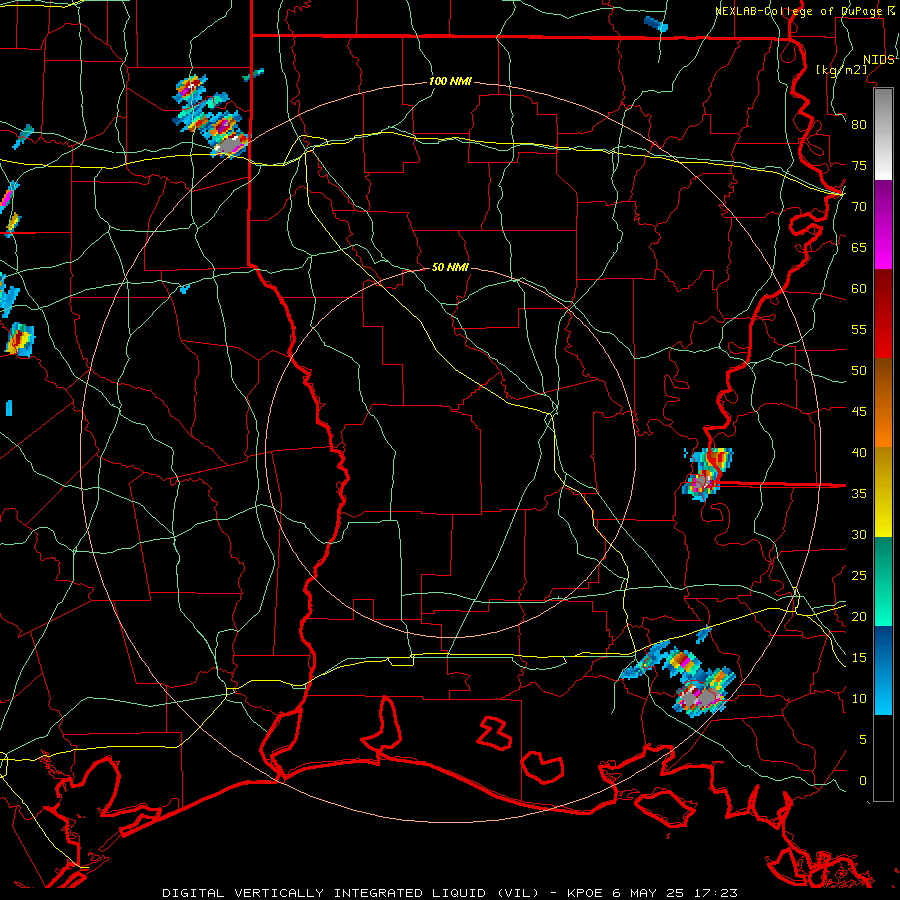
Task: Click the "[kg/m2]" units label
Action: [841, 69]
